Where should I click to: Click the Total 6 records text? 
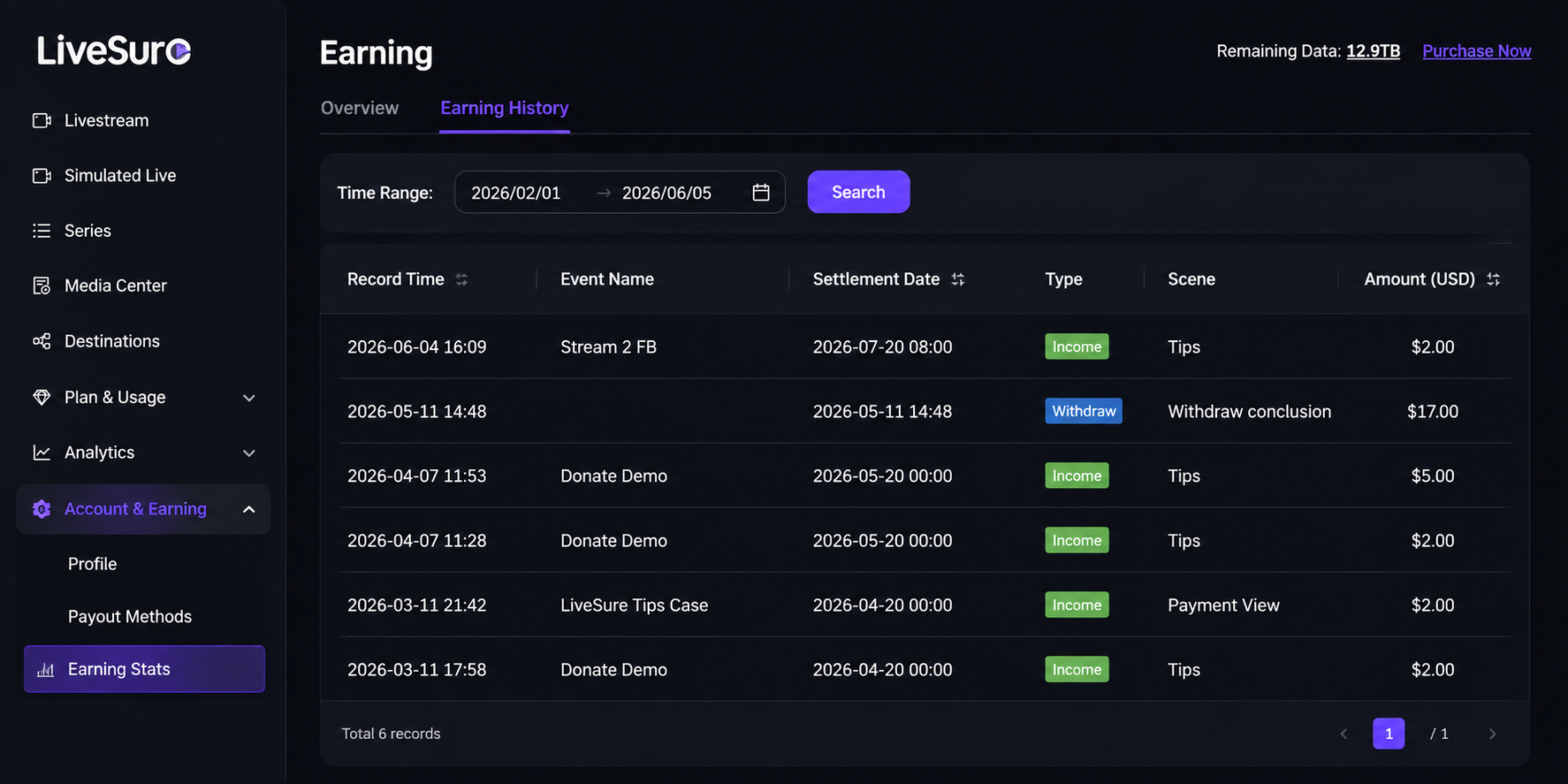[x=392, y=734]
